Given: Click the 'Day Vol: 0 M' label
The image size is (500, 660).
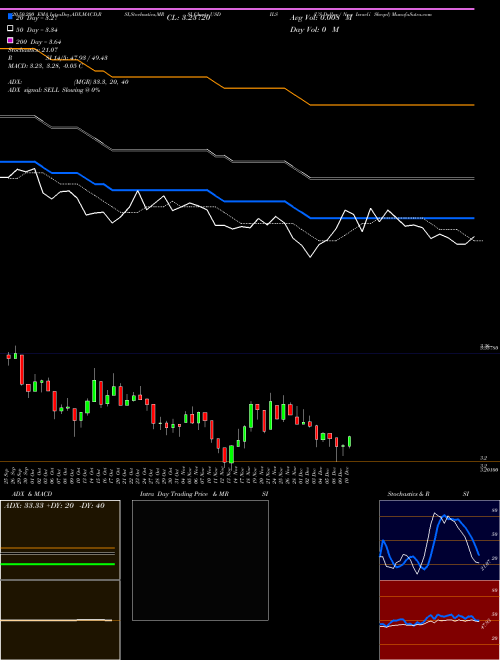Looking at the screenshot, I should (314, 30).
